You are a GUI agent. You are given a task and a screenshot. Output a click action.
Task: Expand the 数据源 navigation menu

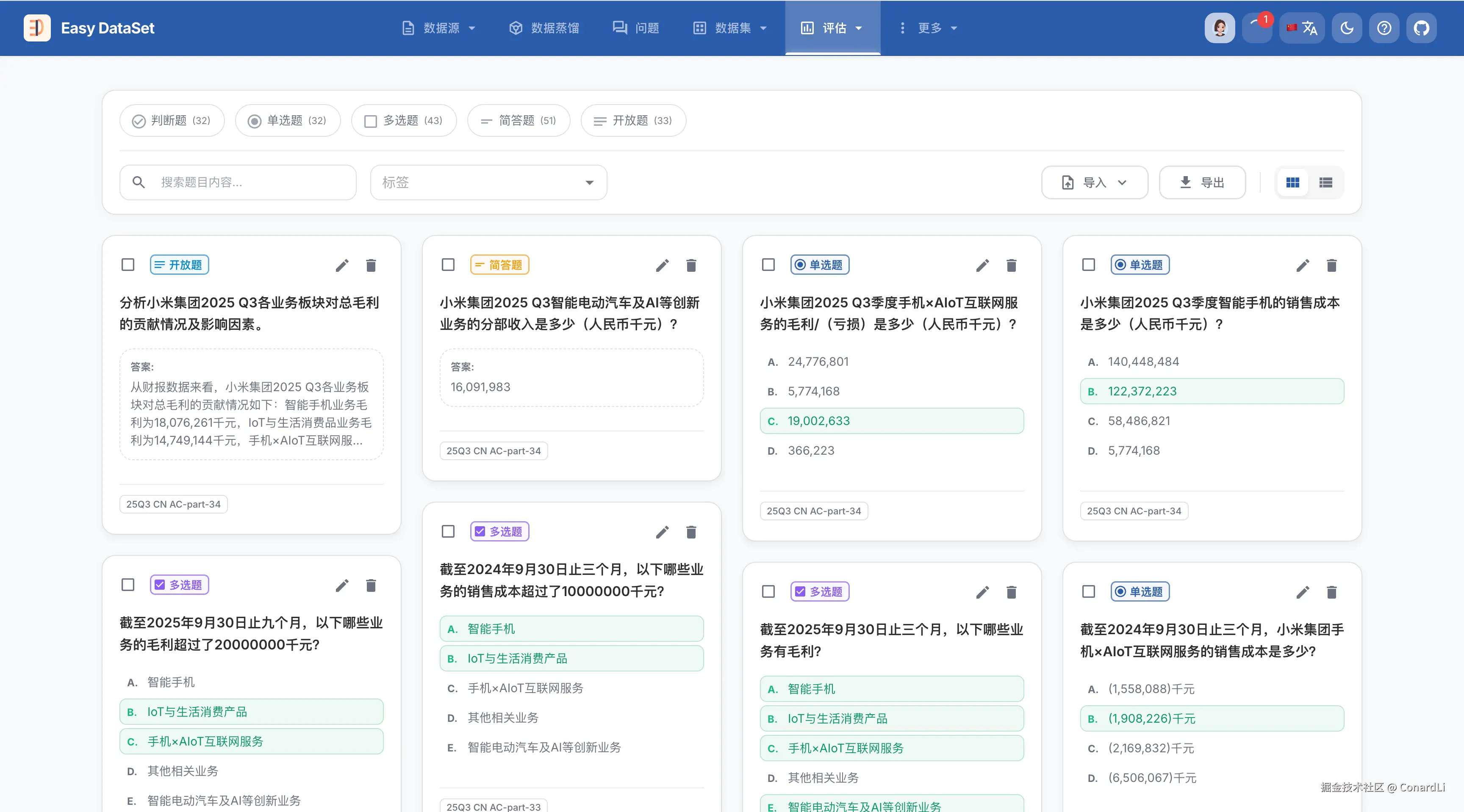coord(439,28)
